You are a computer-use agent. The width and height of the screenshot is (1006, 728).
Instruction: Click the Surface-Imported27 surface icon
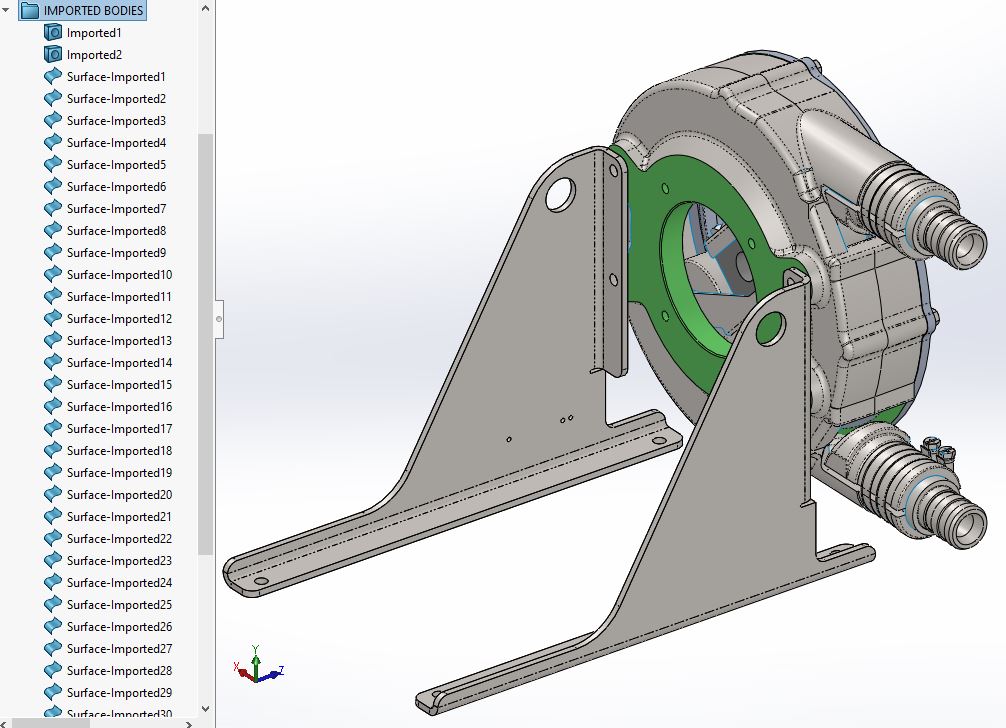53,648
